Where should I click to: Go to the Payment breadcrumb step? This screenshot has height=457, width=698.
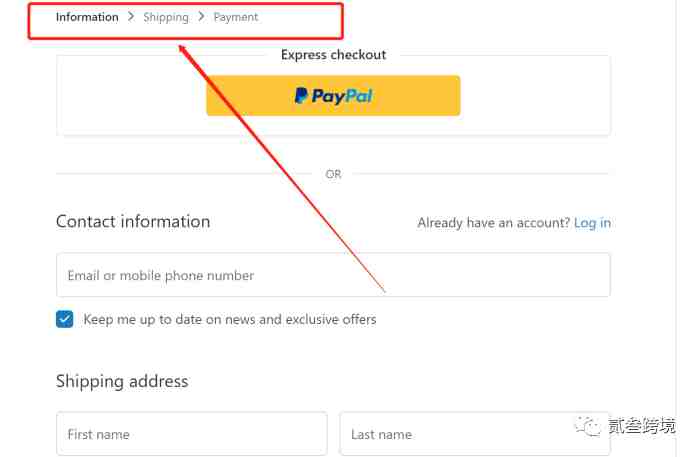tap(236, 17)
